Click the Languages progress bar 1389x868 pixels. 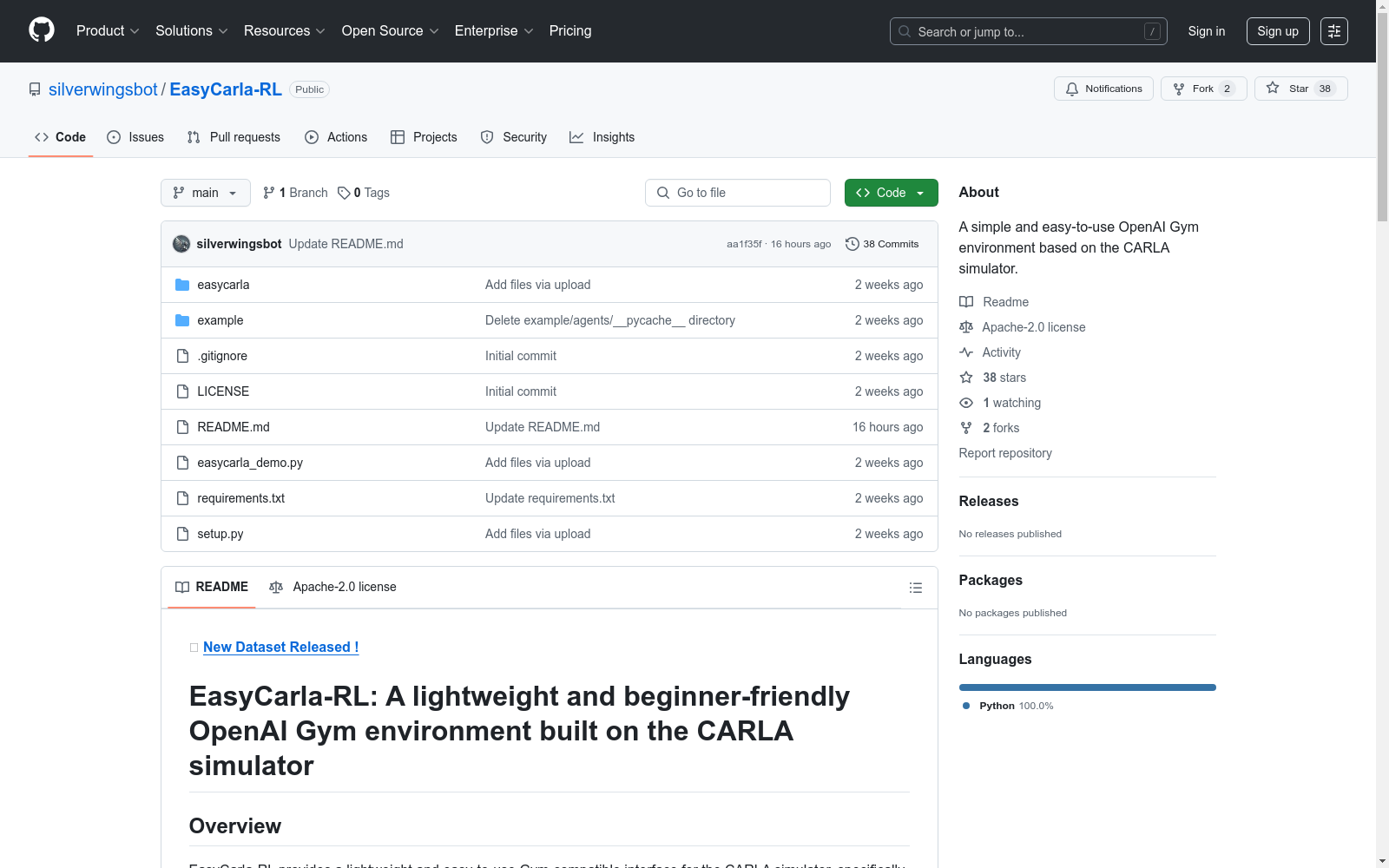[1087, 687]
